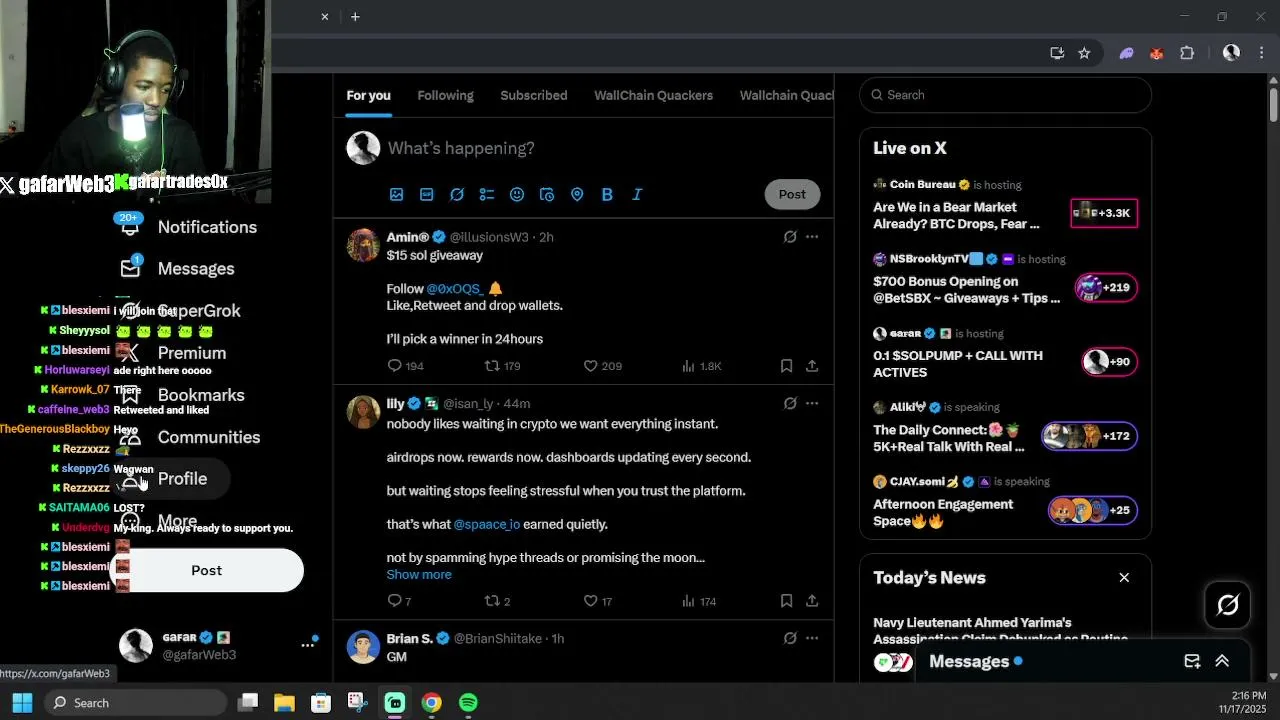Bookmark Amin's giveaway post
Viewport: 1280px width, 720px height.
[786, 366]
